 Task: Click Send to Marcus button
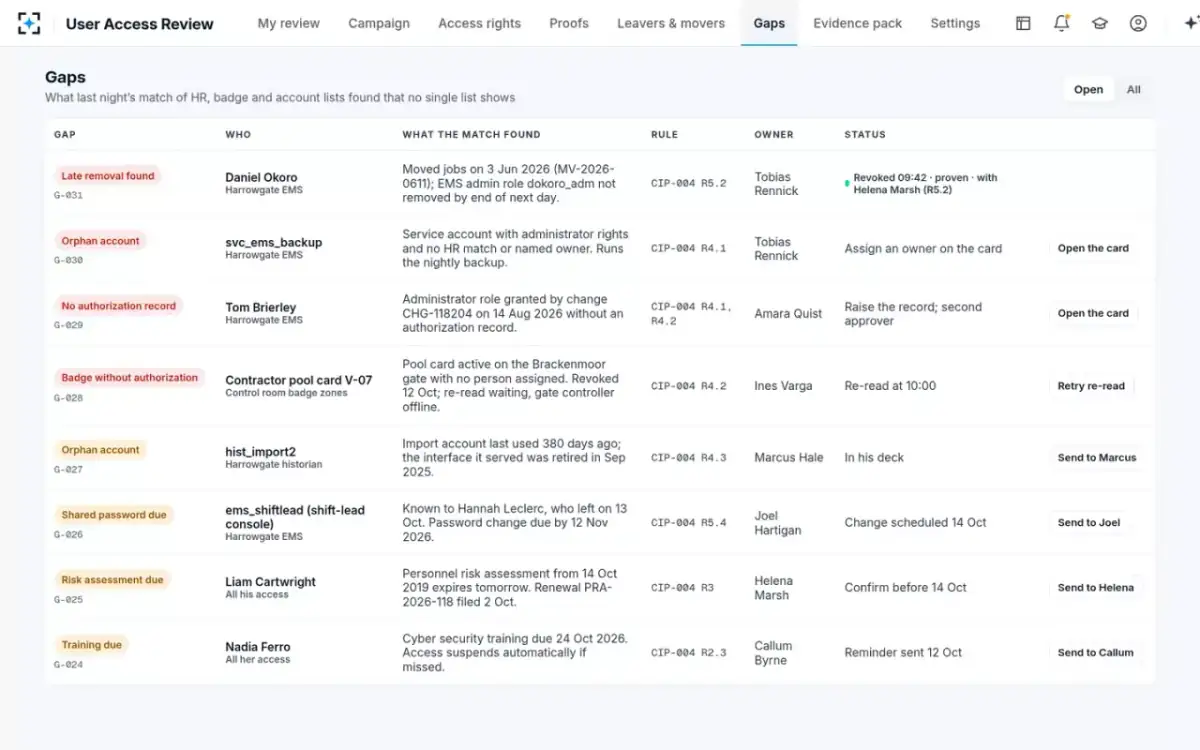click(x=1097, y=457)
